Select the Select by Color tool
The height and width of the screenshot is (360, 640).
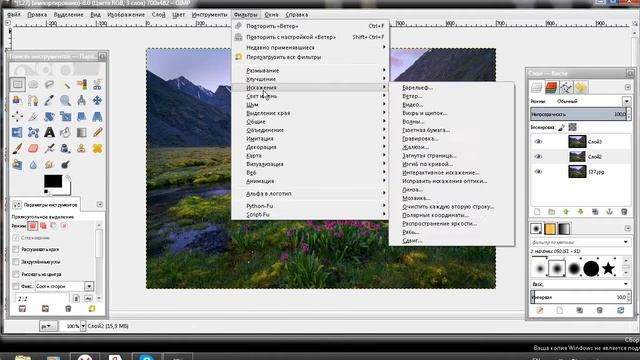click(81, 84)
